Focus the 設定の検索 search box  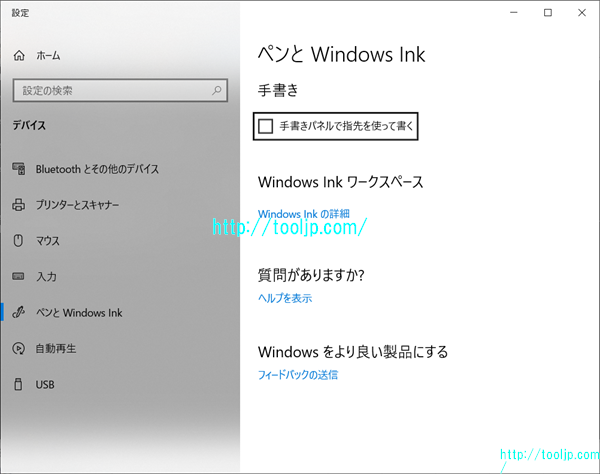pyautogui.click(x=120, y=90)
